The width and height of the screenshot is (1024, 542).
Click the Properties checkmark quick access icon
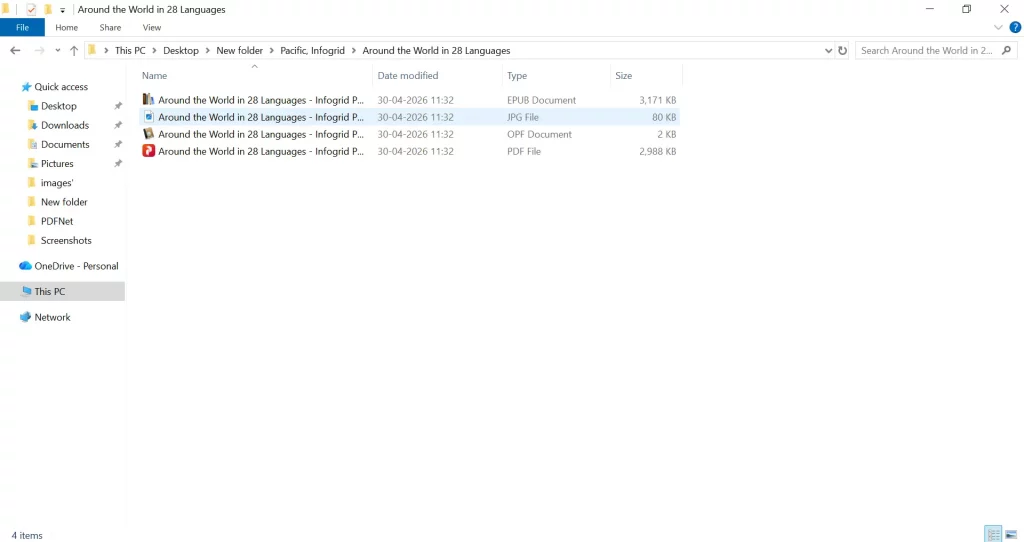coord(31,9)
